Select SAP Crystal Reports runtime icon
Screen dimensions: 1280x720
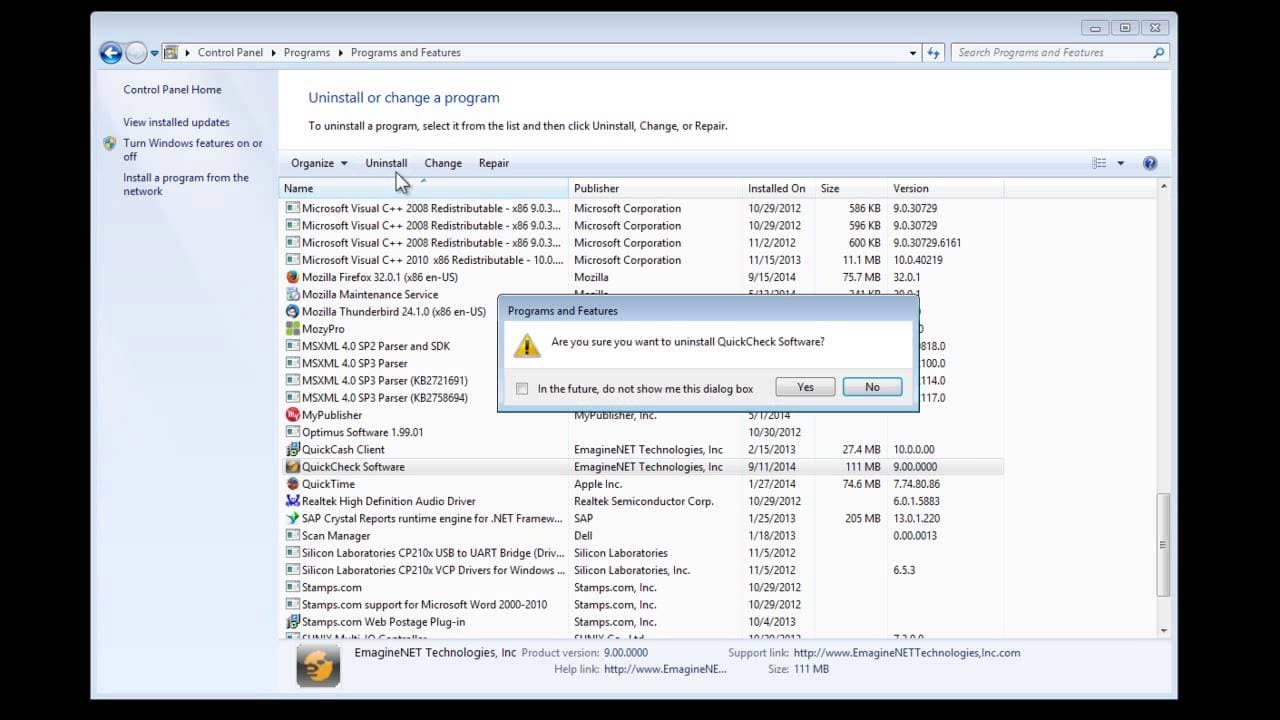point(293,518)
